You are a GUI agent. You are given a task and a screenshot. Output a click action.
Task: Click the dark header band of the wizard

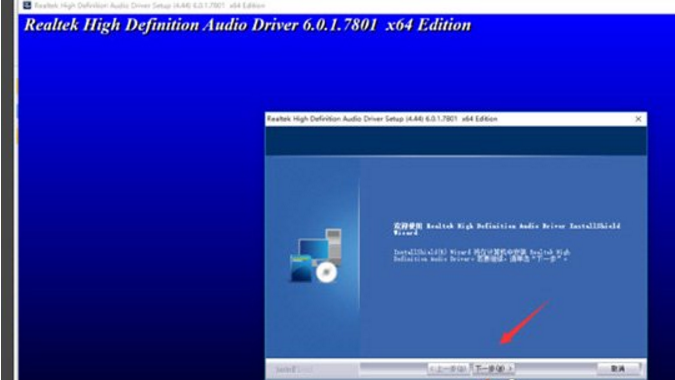tap(456, 141)
